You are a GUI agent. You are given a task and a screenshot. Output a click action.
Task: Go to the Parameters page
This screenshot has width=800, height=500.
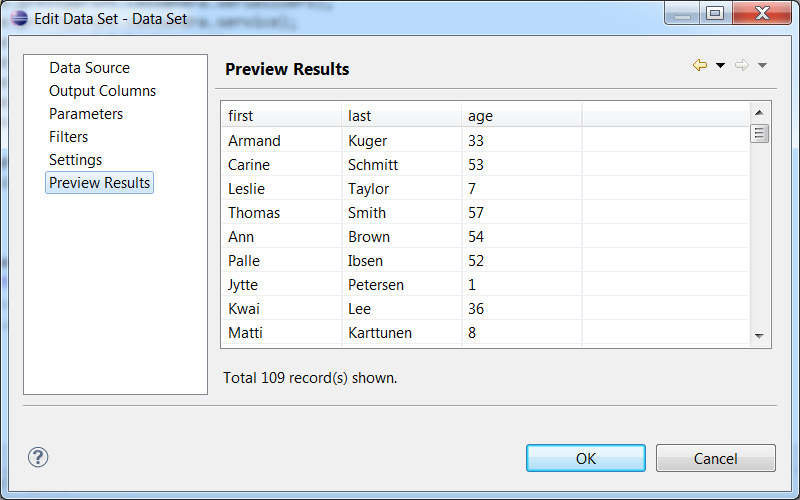pyautogui.click(x=86, y=114)
